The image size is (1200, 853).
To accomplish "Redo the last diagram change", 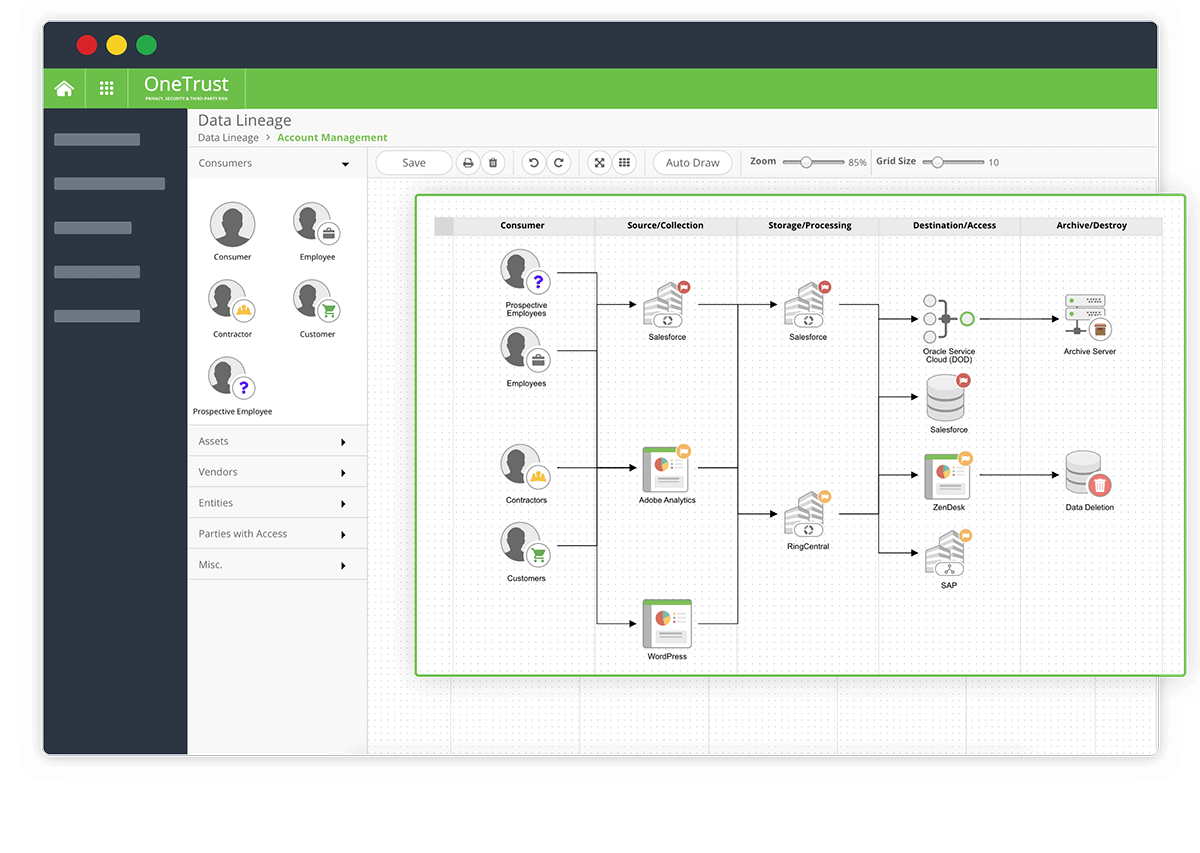I will [x=559, y=163].
